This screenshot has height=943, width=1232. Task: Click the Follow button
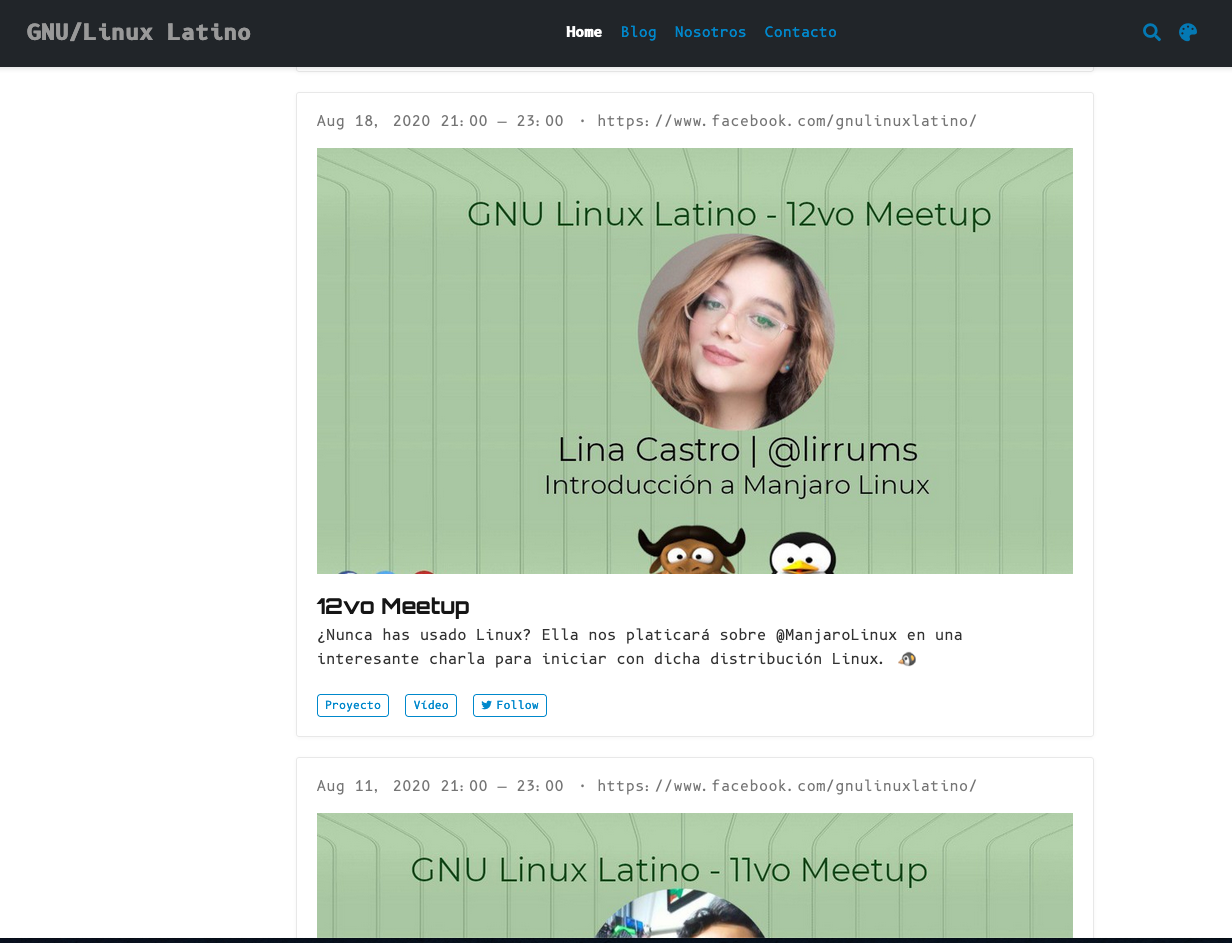point(510,705)
